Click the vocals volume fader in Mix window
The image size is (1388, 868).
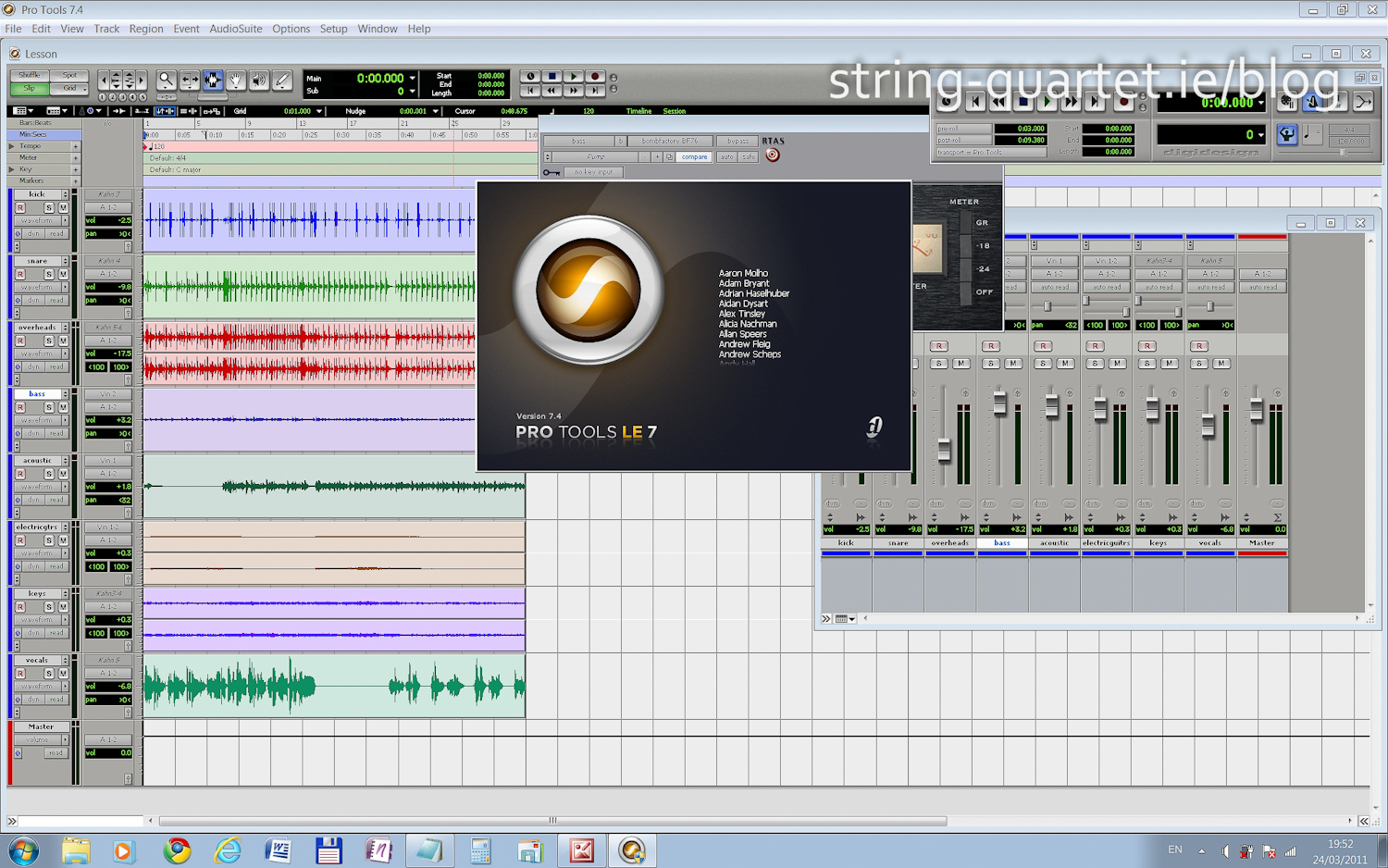(x=1207, y=427)
